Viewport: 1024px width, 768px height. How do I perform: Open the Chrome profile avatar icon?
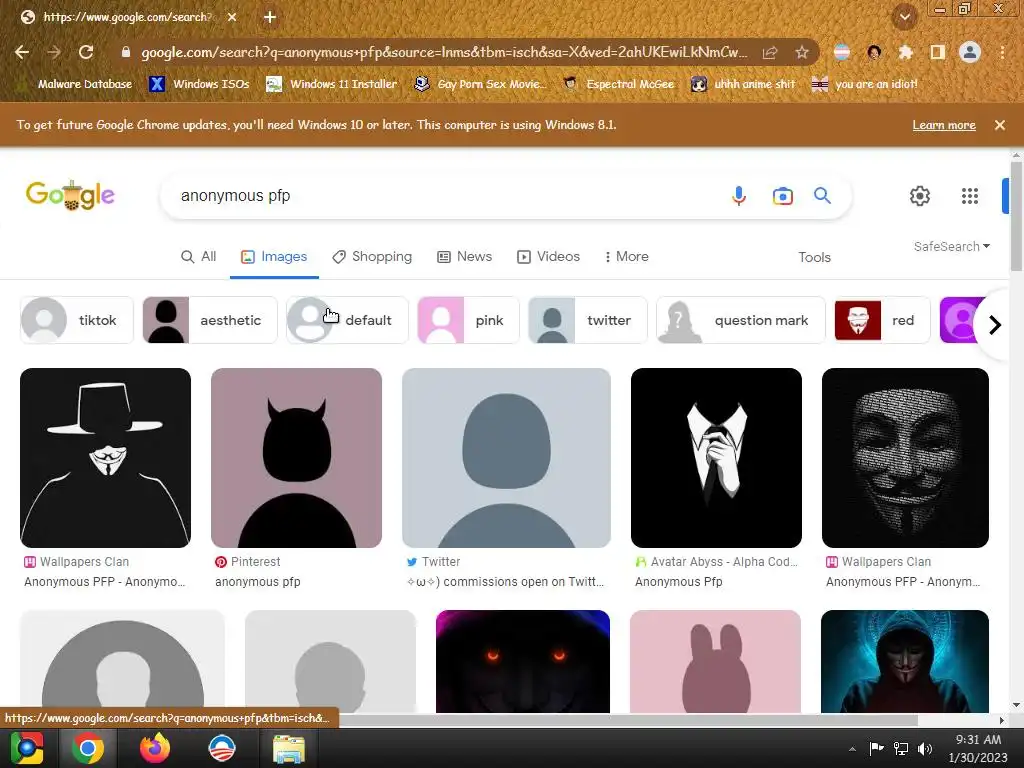pos(970,52)
